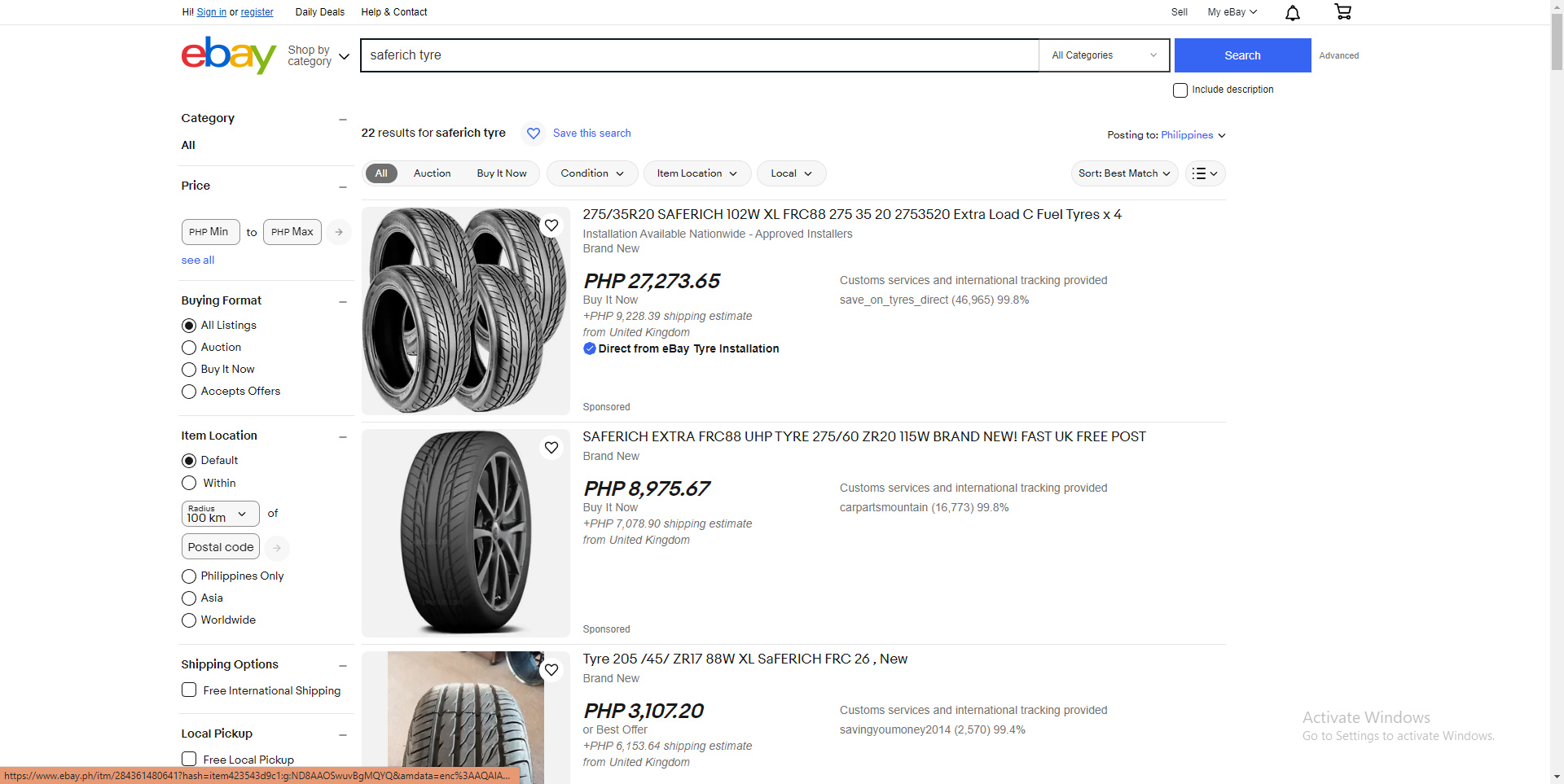Screen dimensions: 1564x784
Task: Click the Sign in link
Action: pos(212,12)
